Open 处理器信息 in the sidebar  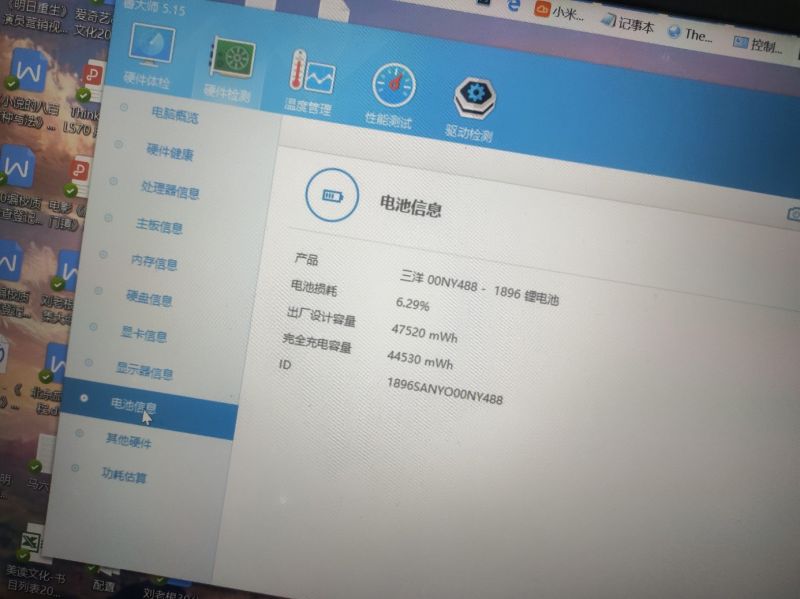(170, 190)
